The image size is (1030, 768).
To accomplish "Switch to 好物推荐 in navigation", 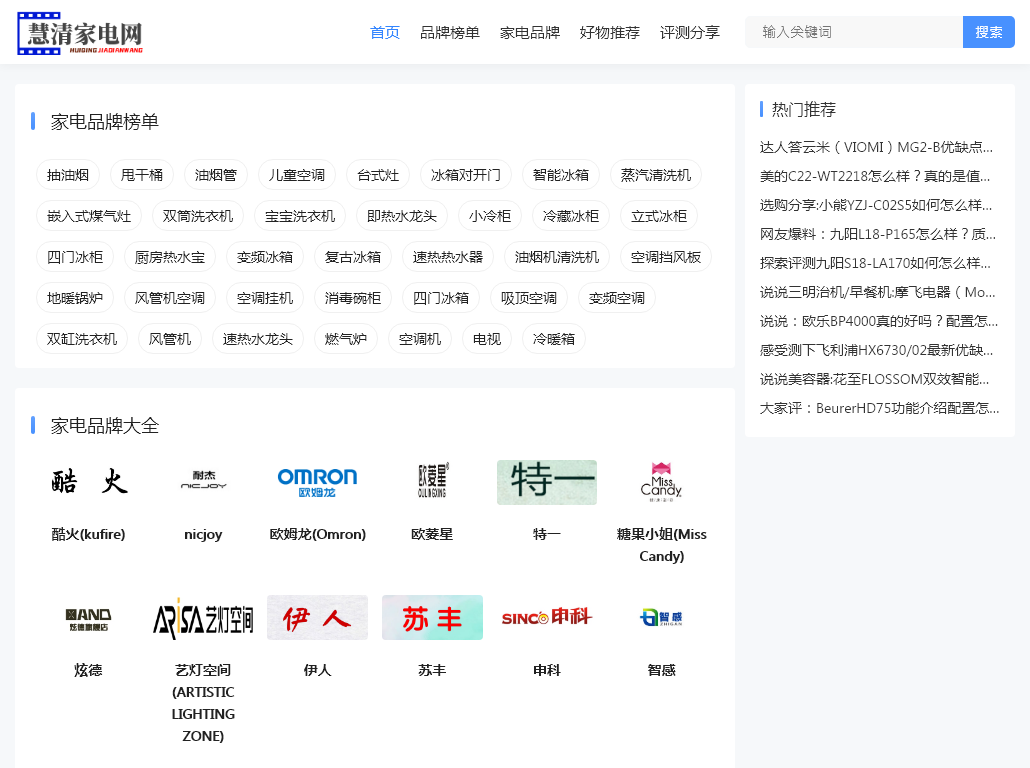I will [610, 32].
